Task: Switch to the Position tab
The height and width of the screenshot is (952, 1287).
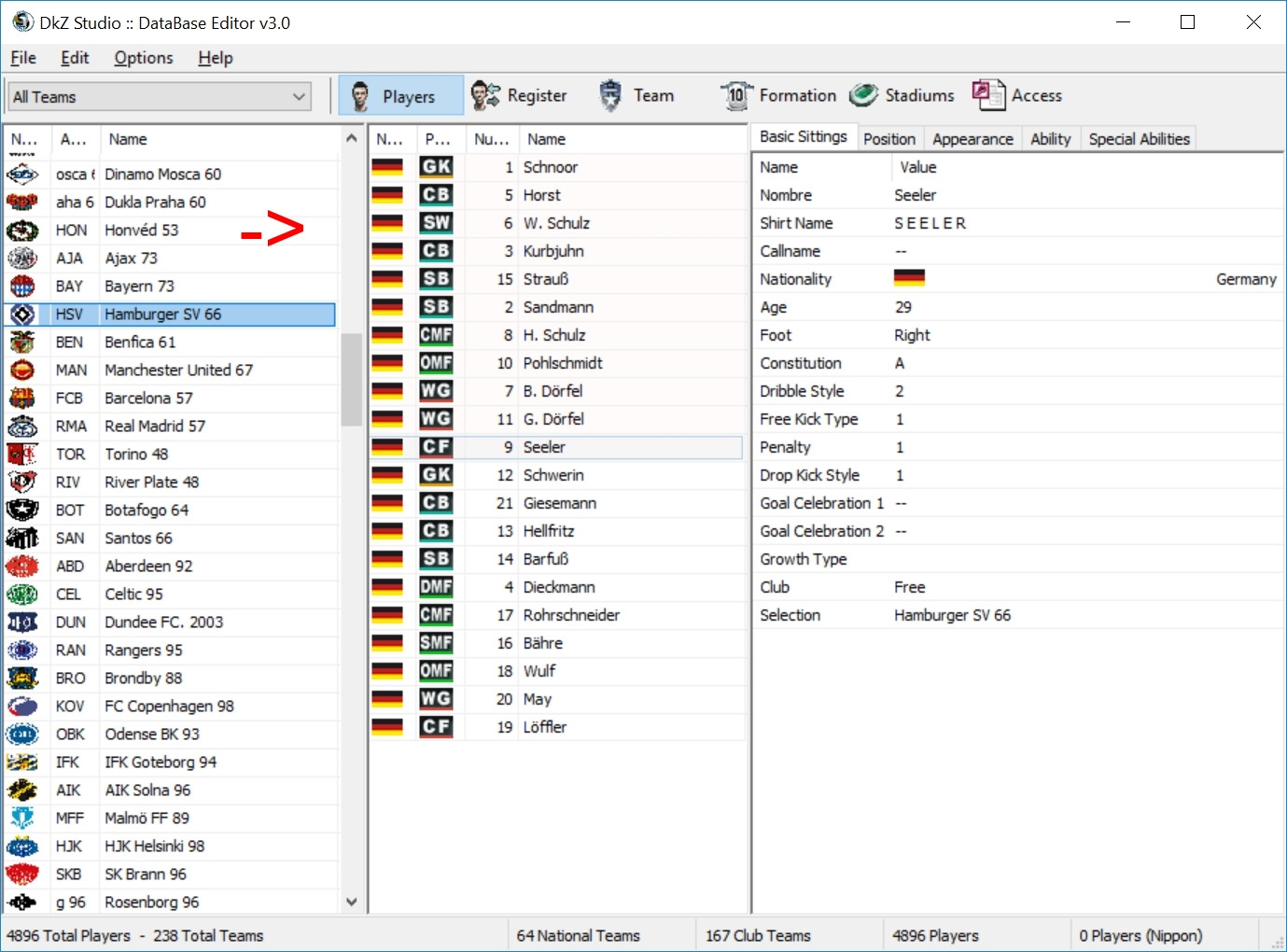Action: (x=889, y=139)
